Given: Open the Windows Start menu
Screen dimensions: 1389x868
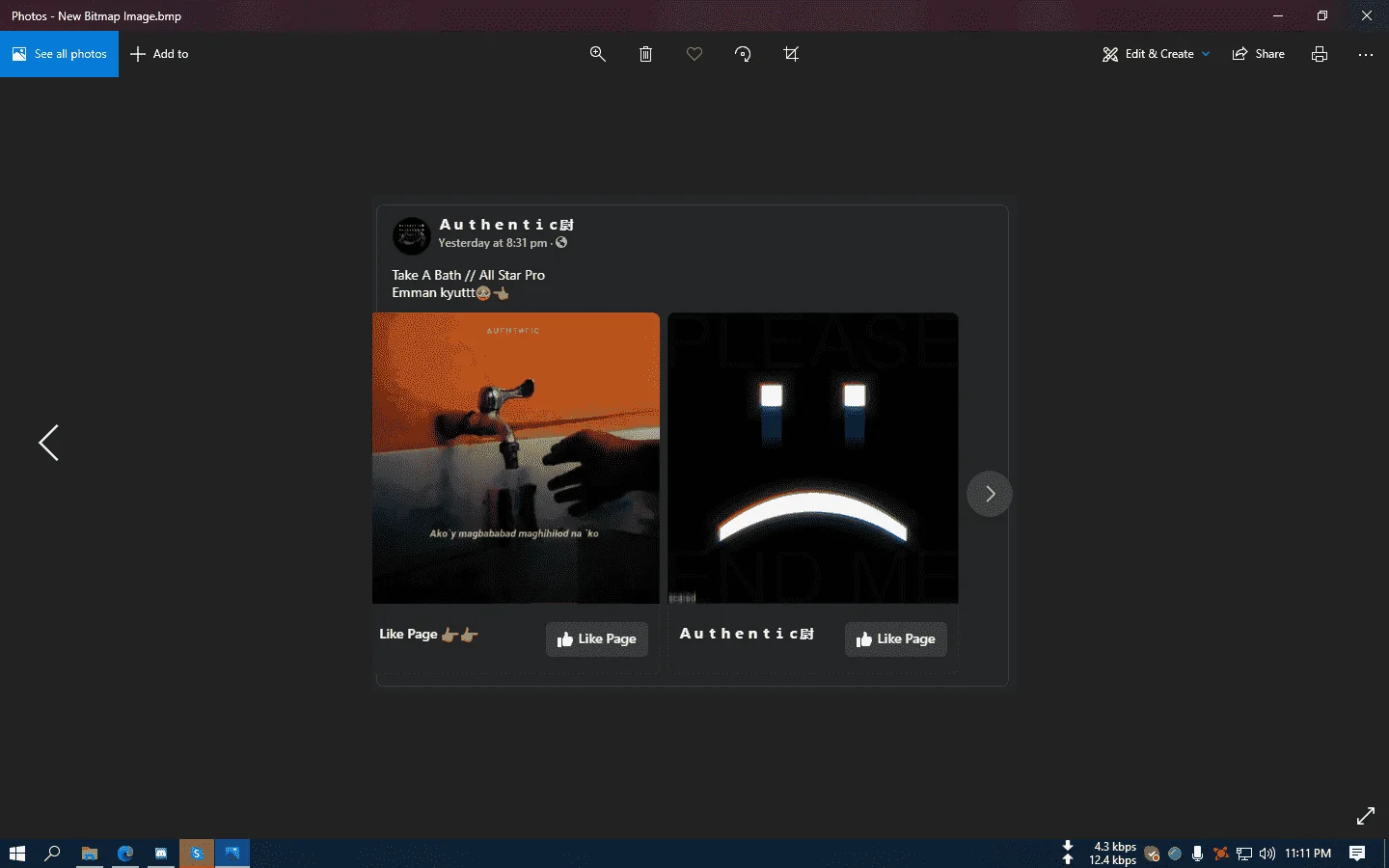Looking at the screenshot, I should (x=17, y=854).
